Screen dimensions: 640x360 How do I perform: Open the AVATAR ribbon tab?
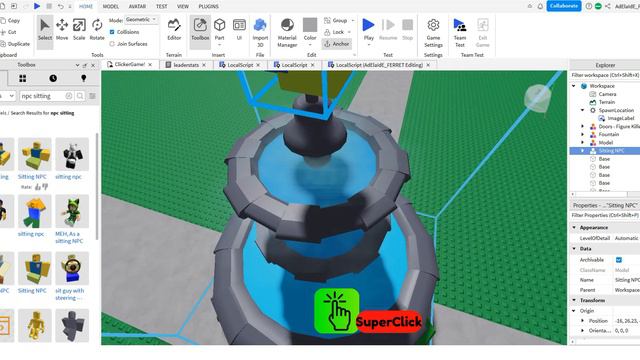137,7
